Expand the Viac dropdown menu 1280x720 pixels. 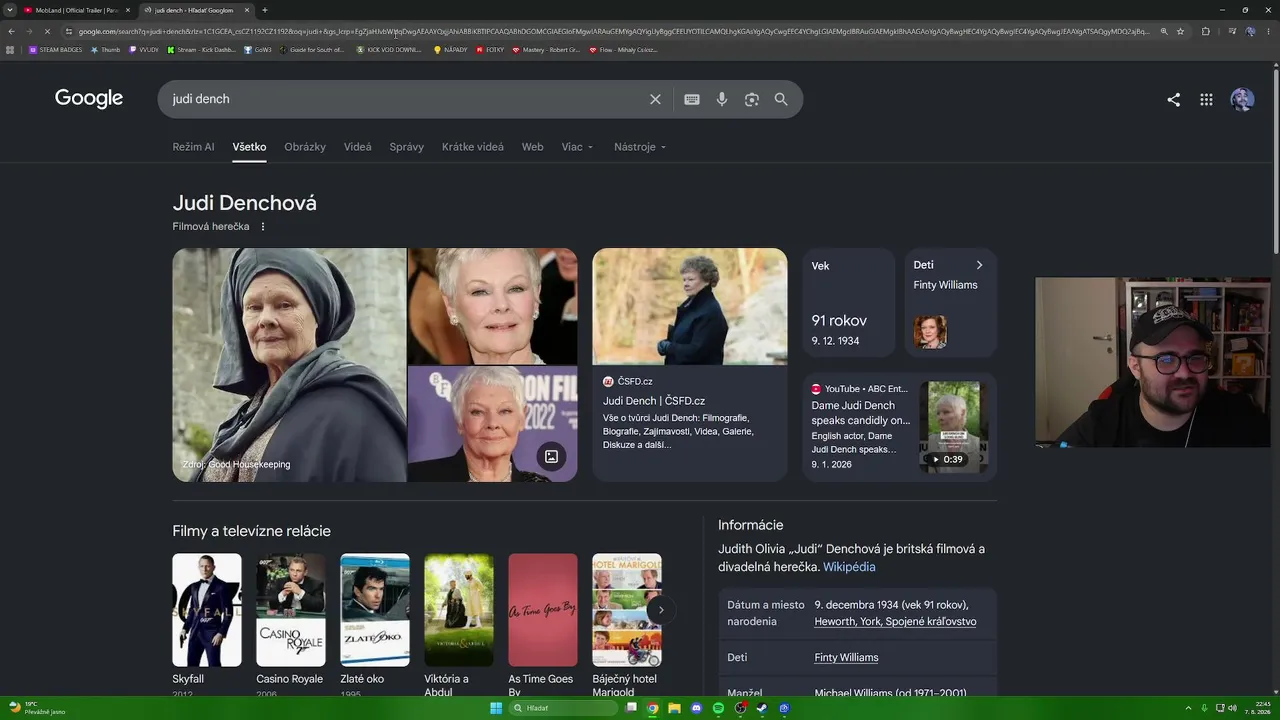[577, 147]
